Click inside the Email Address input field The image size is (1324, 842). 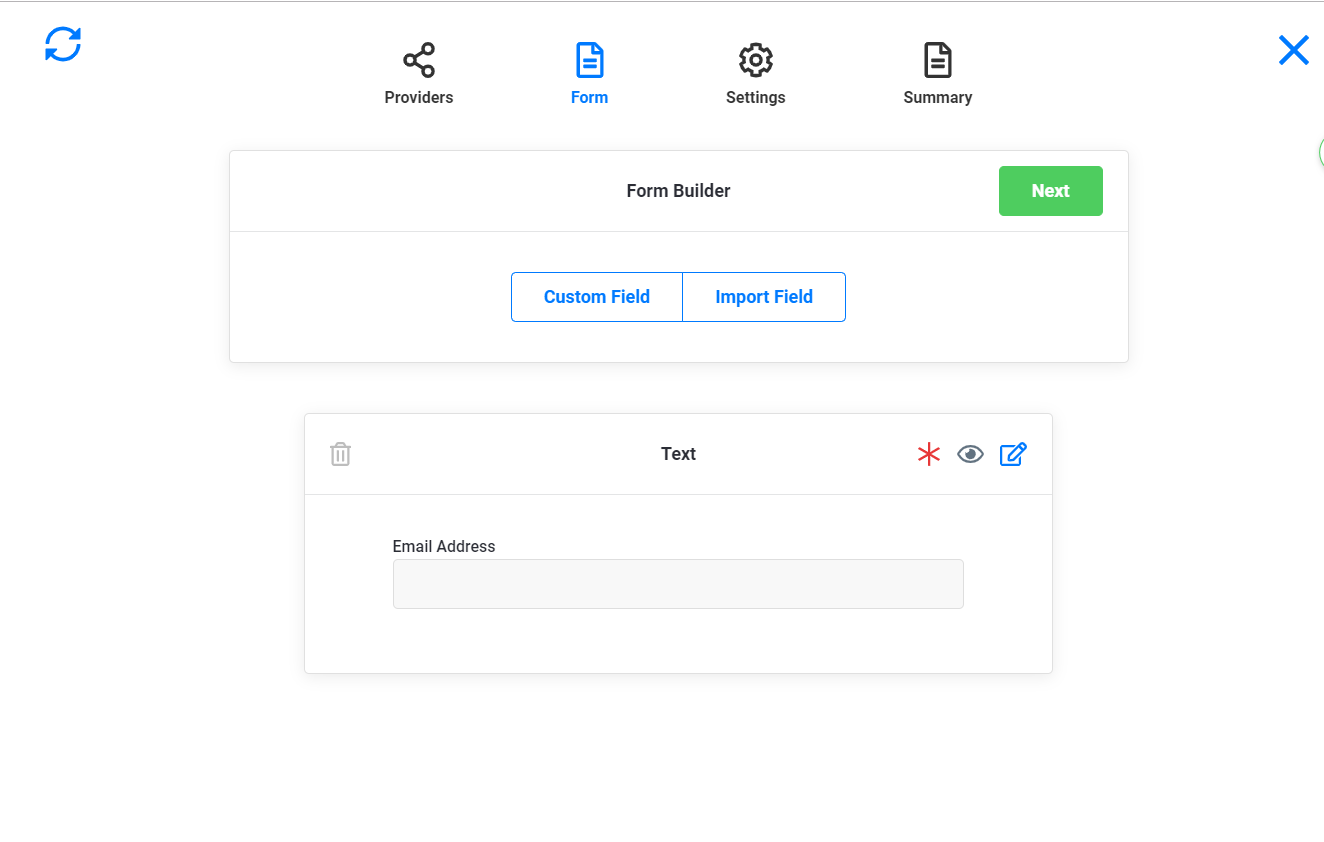point(678,583)
